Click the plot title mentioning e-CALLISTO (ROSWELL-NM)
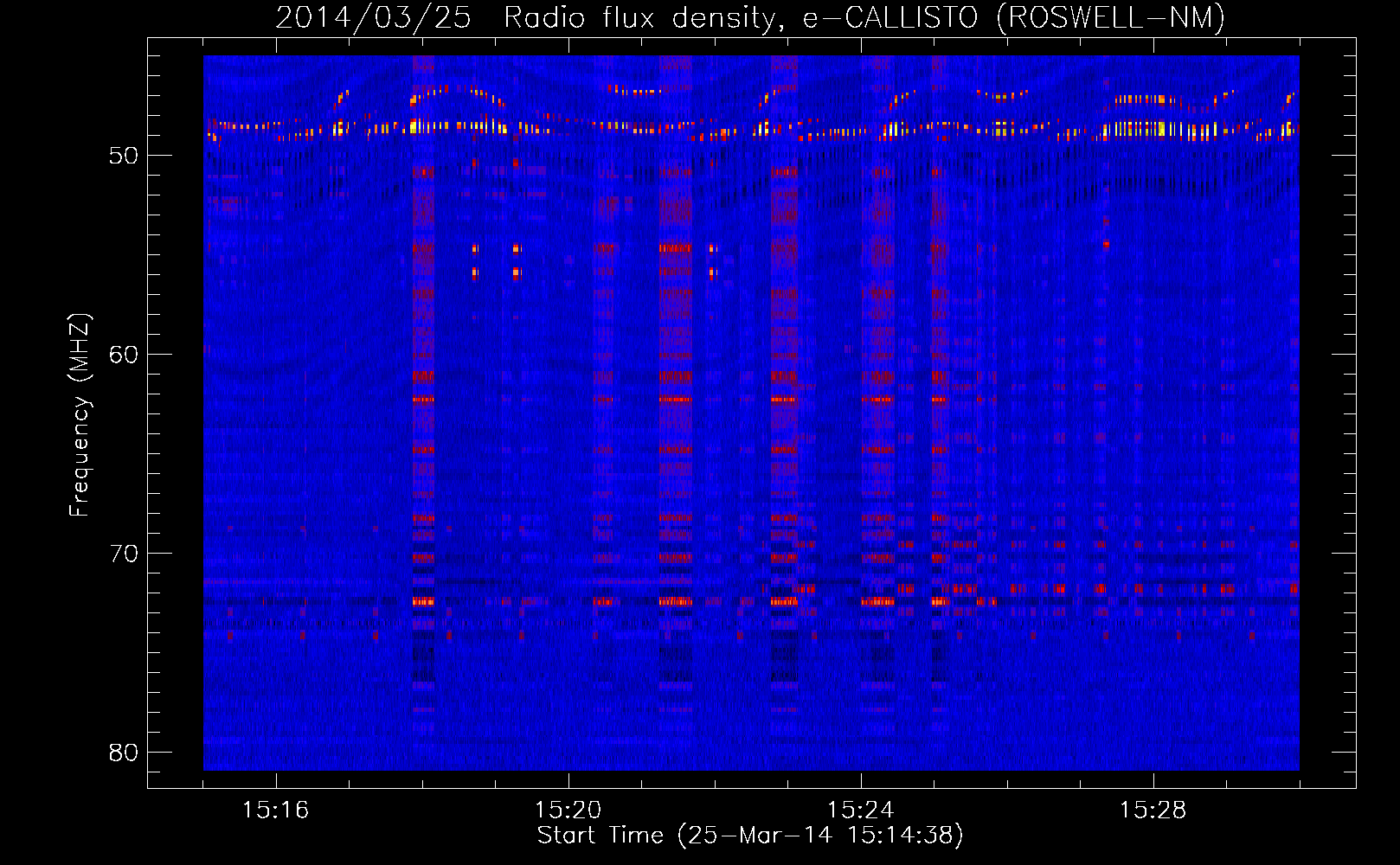This screenshot has height=865, width=1400. tap(750, 17)
